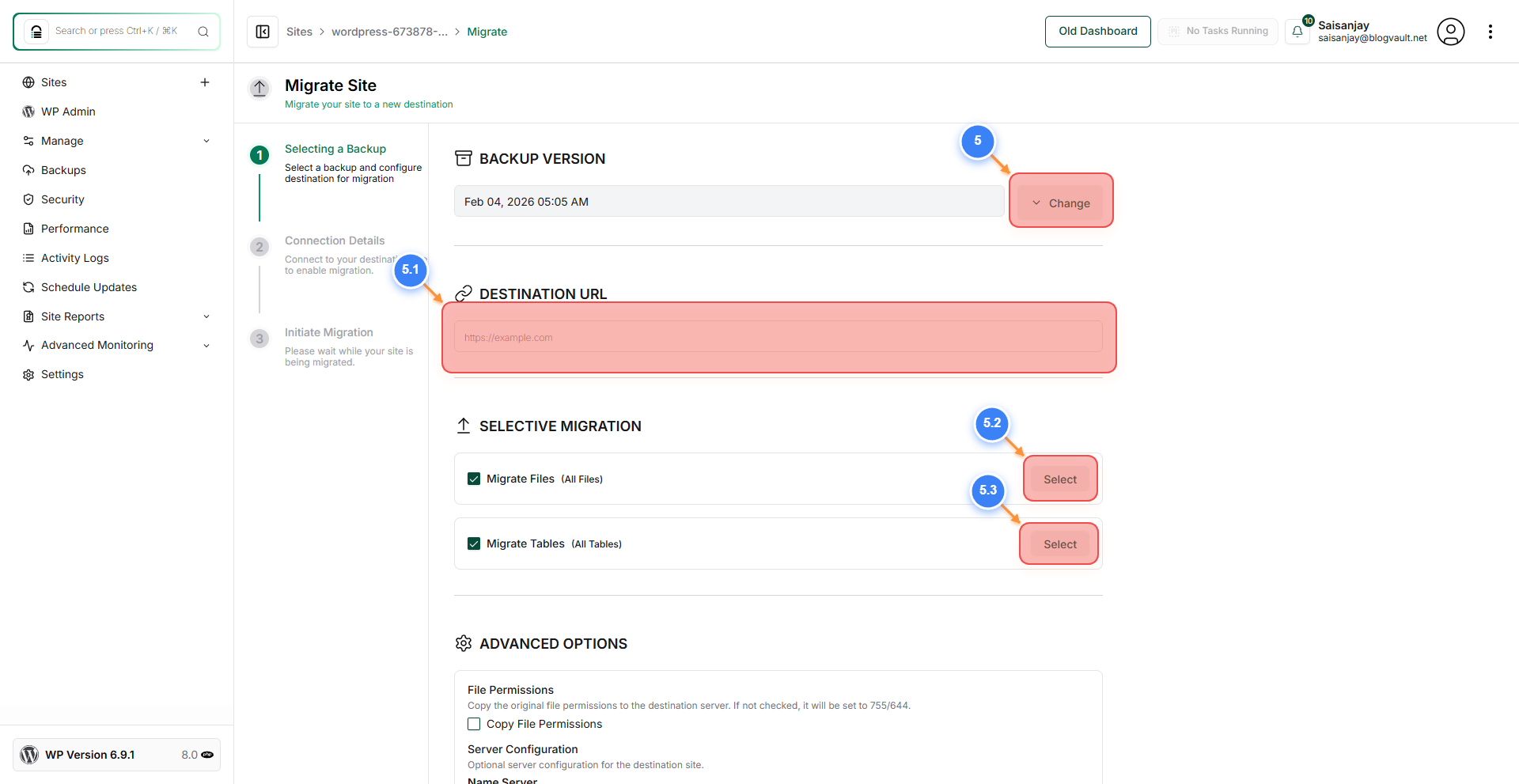Screen dimensions: 1519x784
Task: Toggle the sidebar collapse panel icon
Action: 263,32
